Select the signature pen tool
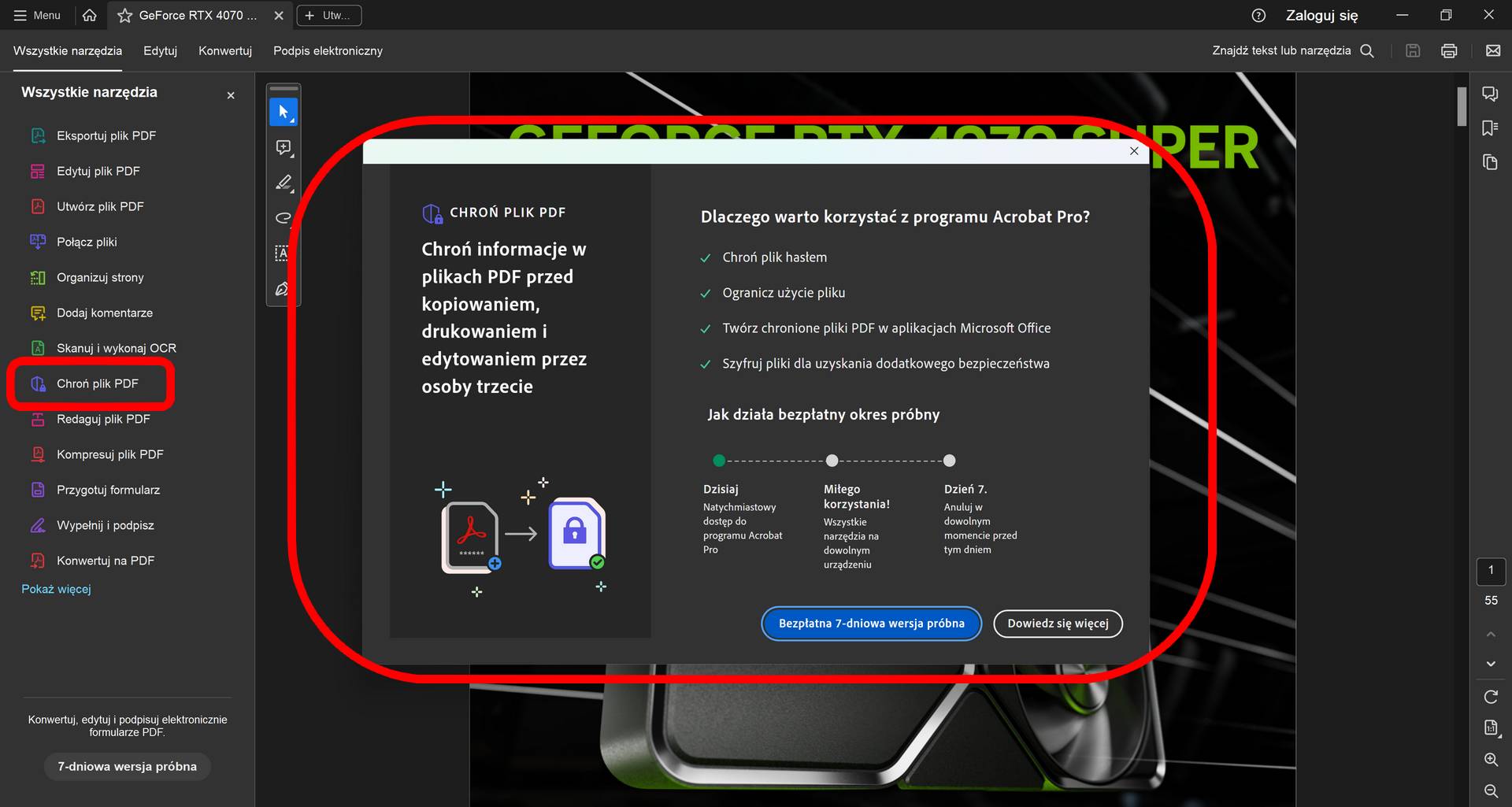The image size is (1512, 807). tap(282, 289)
